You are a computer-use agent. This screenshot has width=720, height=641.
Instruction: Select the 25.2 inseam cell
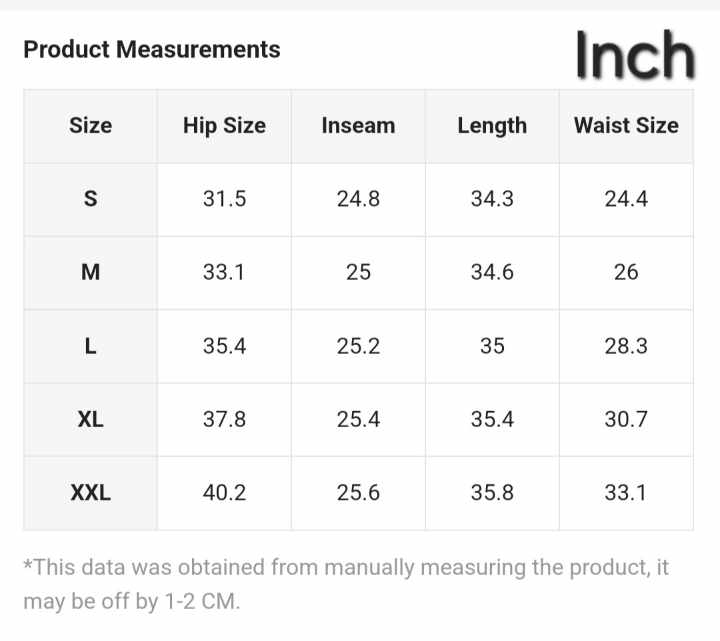358,346
